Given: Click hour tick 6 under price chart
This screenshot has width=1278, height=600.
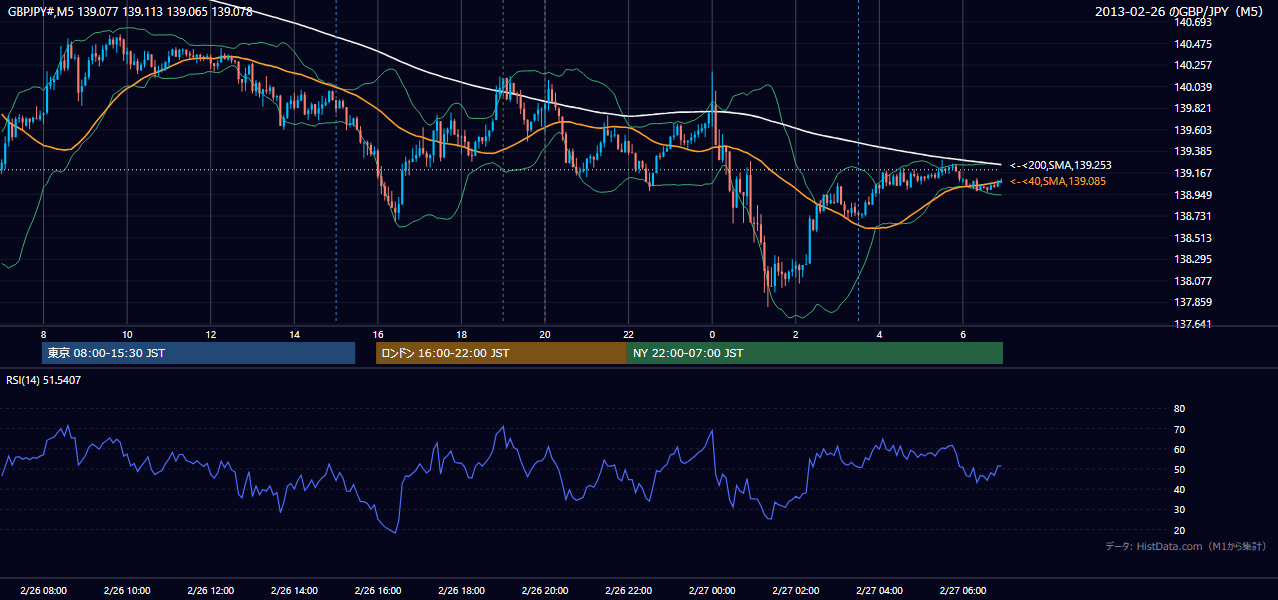Looking at the screenshot, I should pyautogui.click(x=963, y=334).
